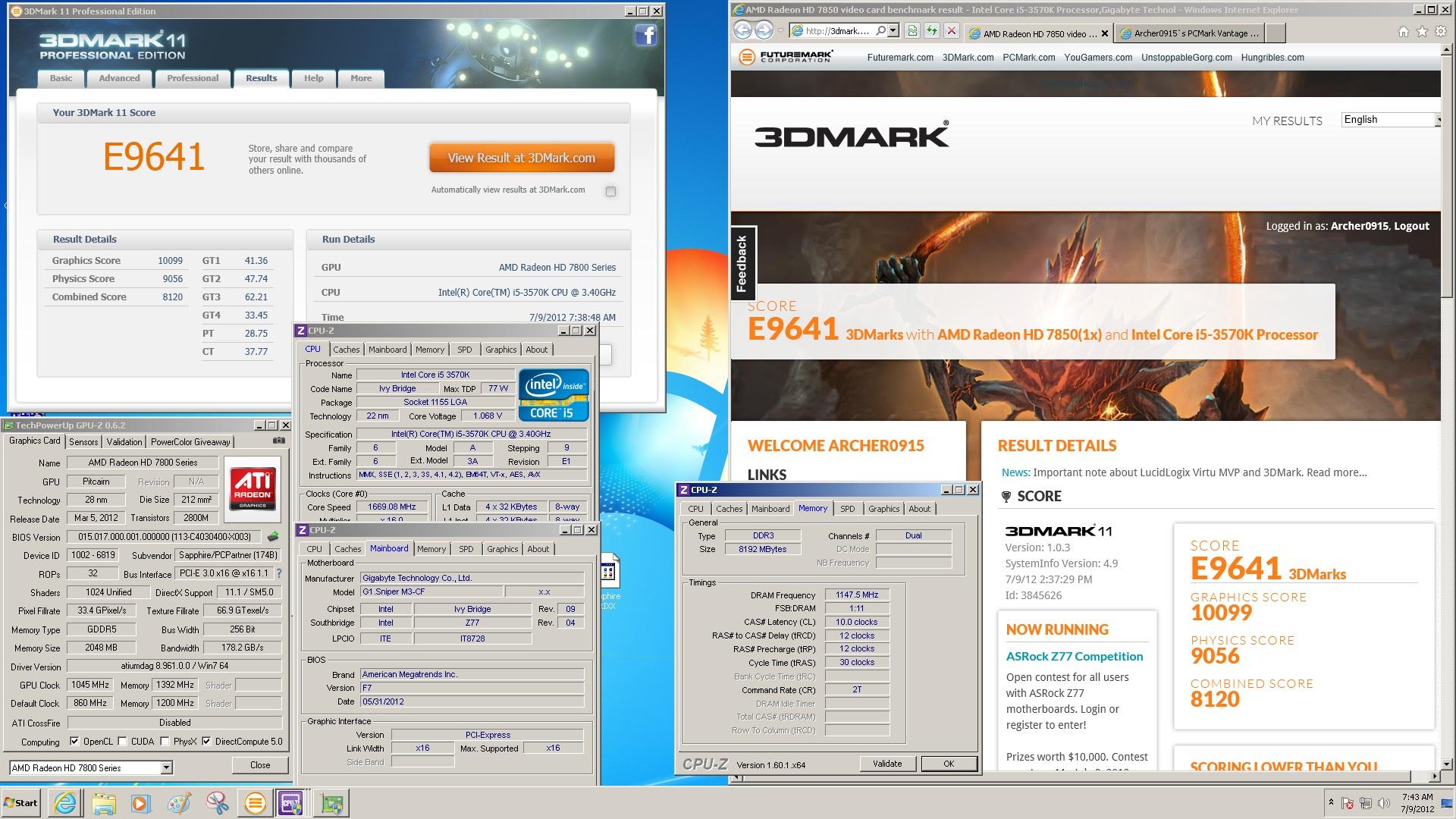Screen dimensions: 1456x819
Task: Click the Close button in GPU-Z
Action: 260,765
